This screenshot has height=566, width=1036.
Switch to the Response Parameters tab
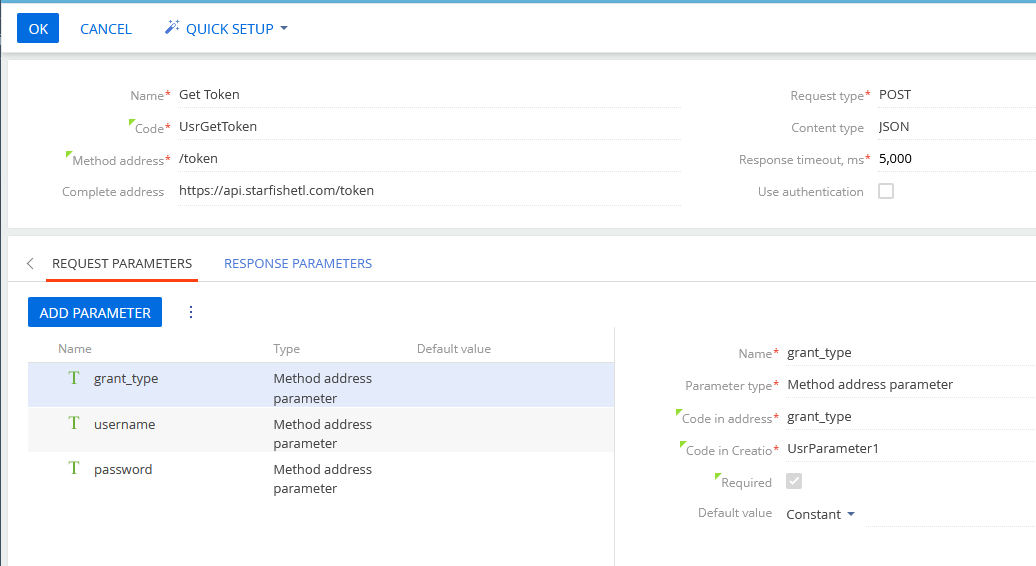click(x=298, y=264)
